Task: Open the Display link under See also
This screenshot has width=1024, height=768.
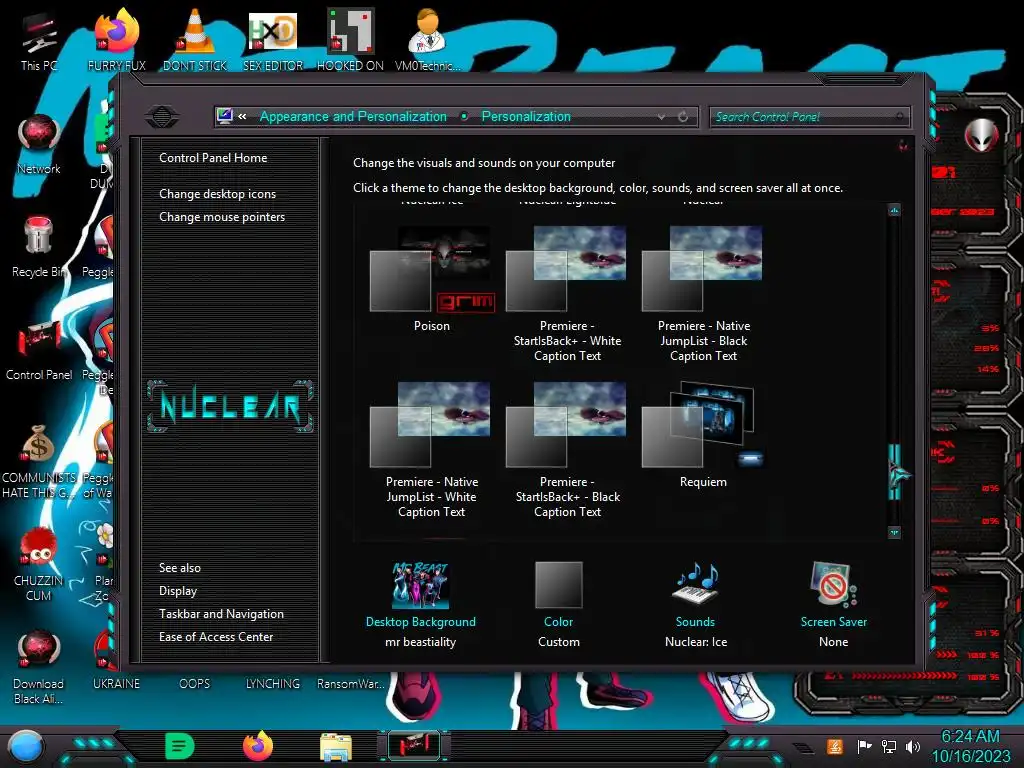Action: [178, 591]
